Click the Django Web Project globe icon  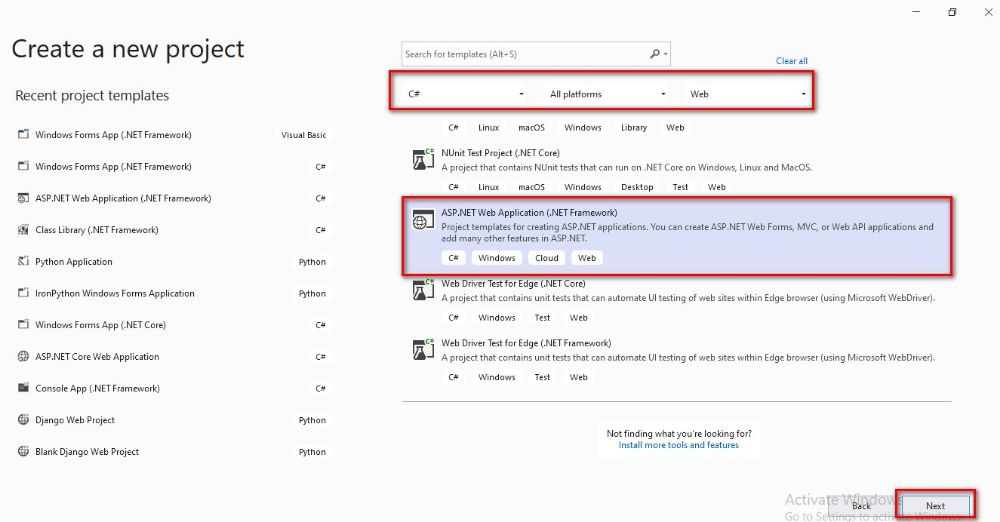[24, 419]
